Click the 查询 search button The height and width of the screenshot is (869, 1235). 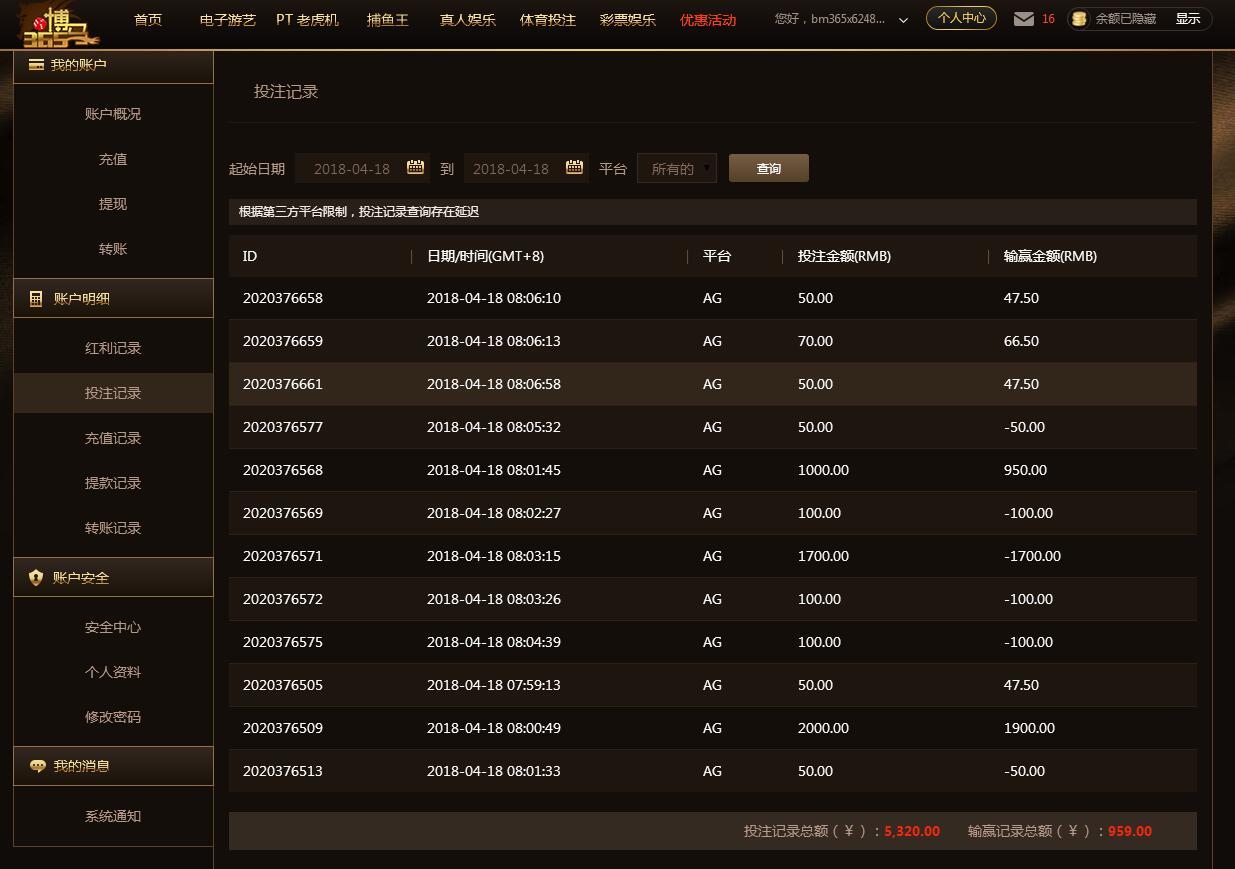(769, 168)
